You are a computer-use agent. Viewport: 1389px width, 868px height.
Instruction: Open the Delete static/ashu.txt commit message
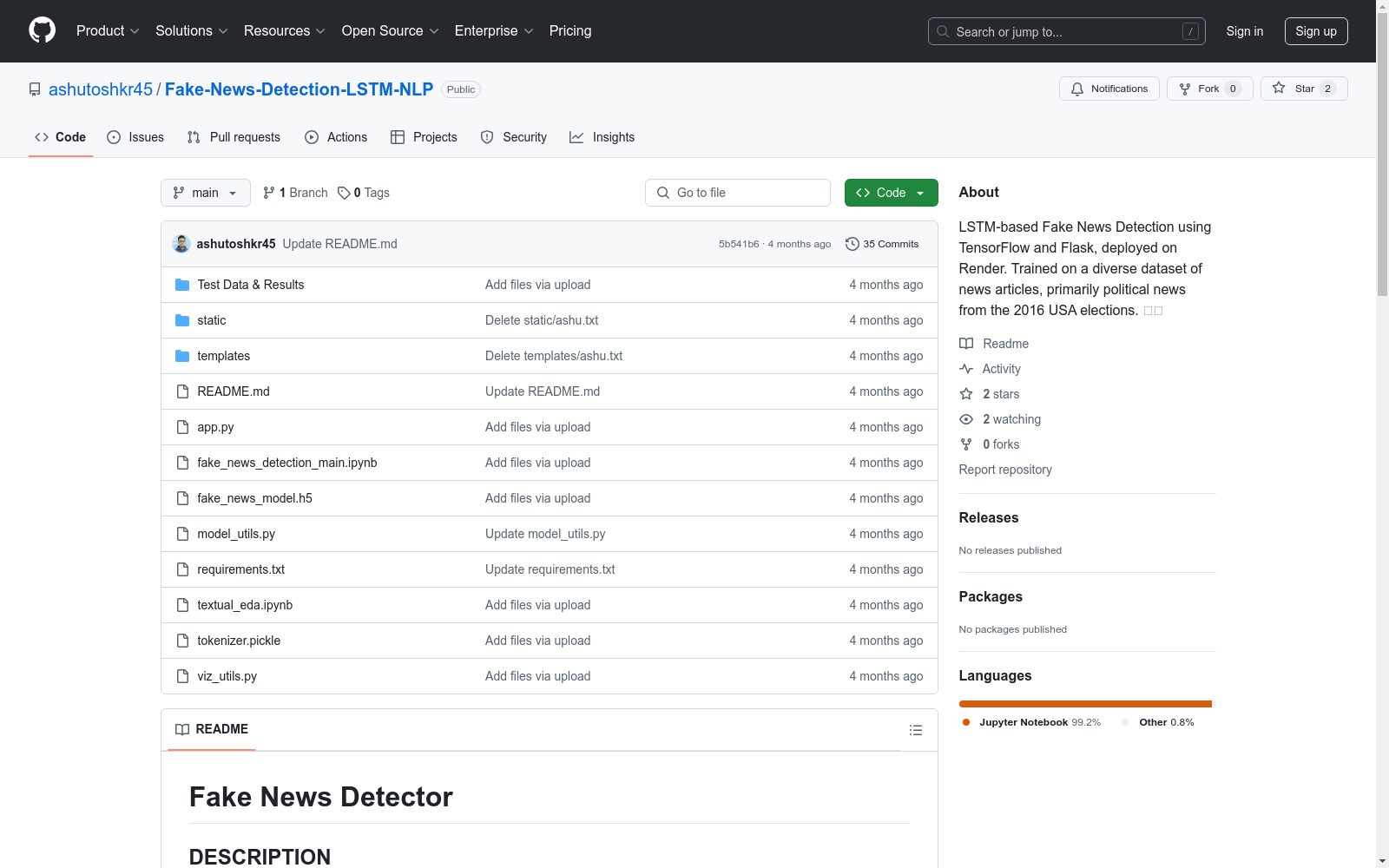click(542, 320)
